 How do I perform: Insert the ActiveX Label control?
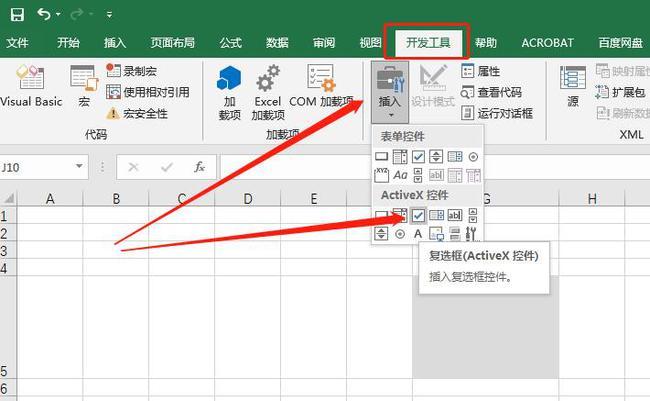pyautogui.click(x=418, y=234)
